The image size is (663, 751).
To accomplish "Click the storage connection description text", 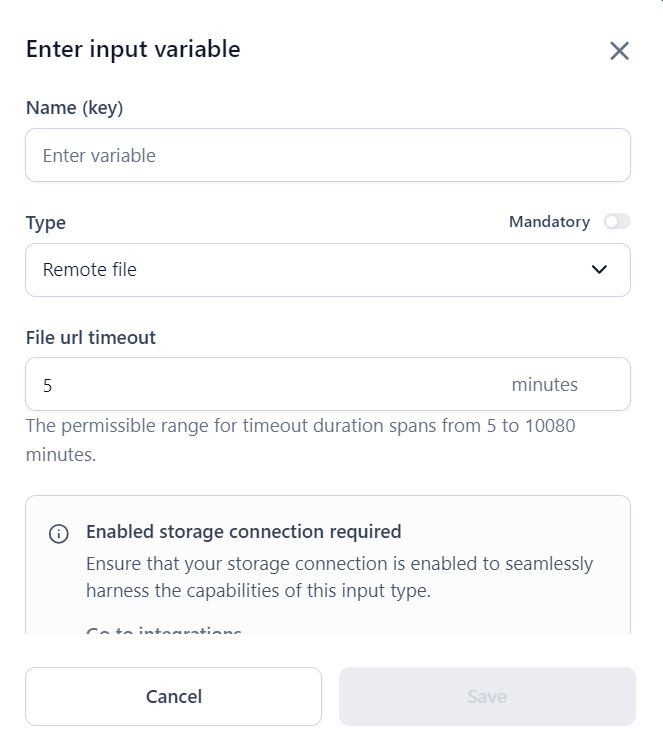I will [339, 577].
